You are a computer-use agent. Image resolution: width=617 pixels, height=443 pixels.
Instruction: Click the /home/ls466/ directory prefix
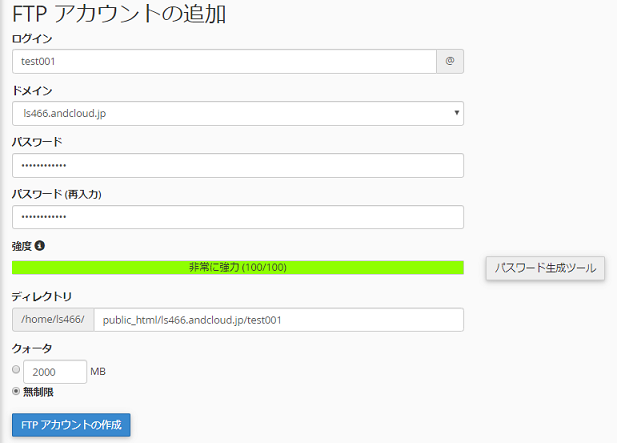tap(53, 320)
